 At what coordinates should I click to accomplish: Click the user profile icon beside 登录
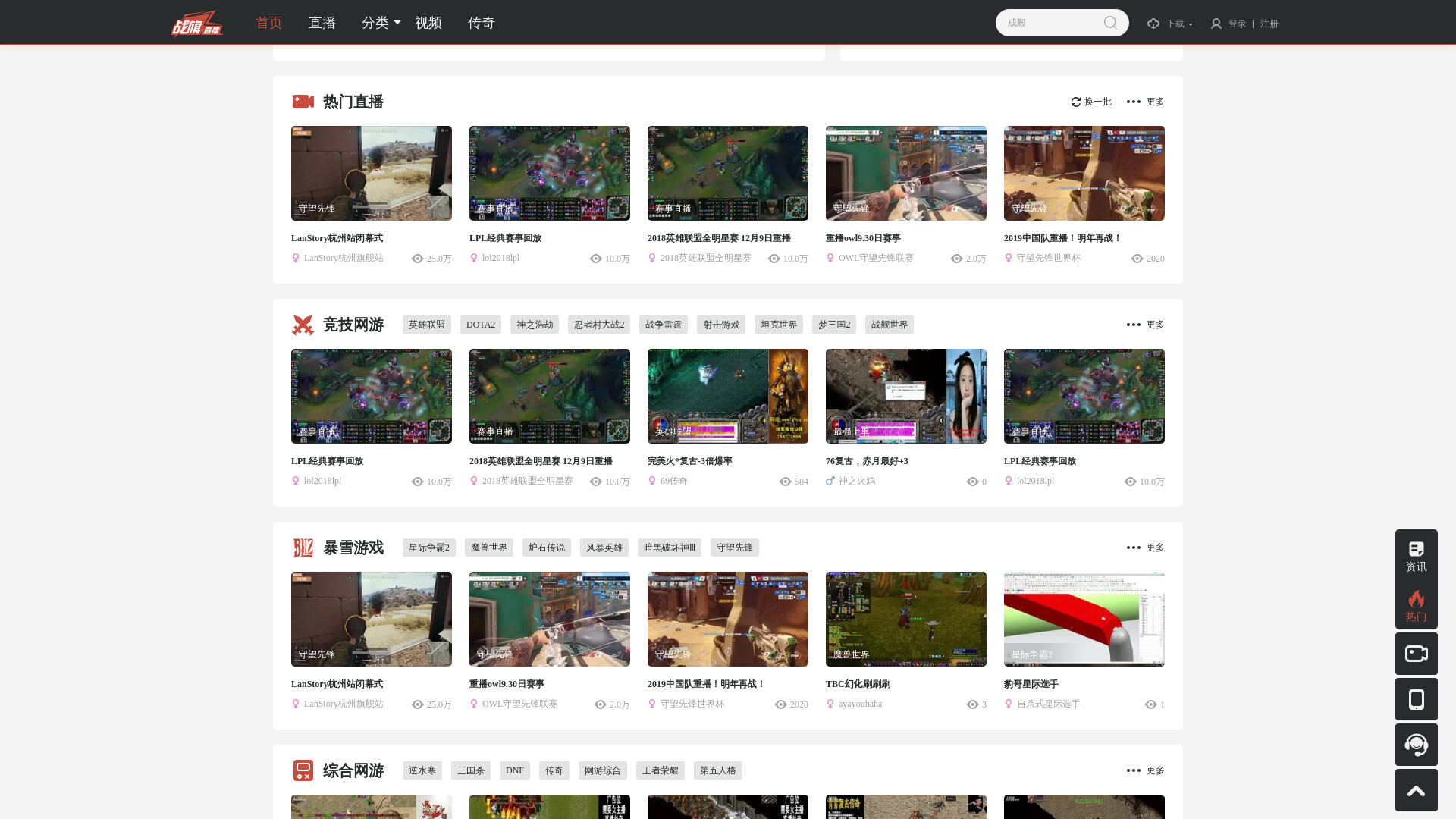tap(1216, 24)
